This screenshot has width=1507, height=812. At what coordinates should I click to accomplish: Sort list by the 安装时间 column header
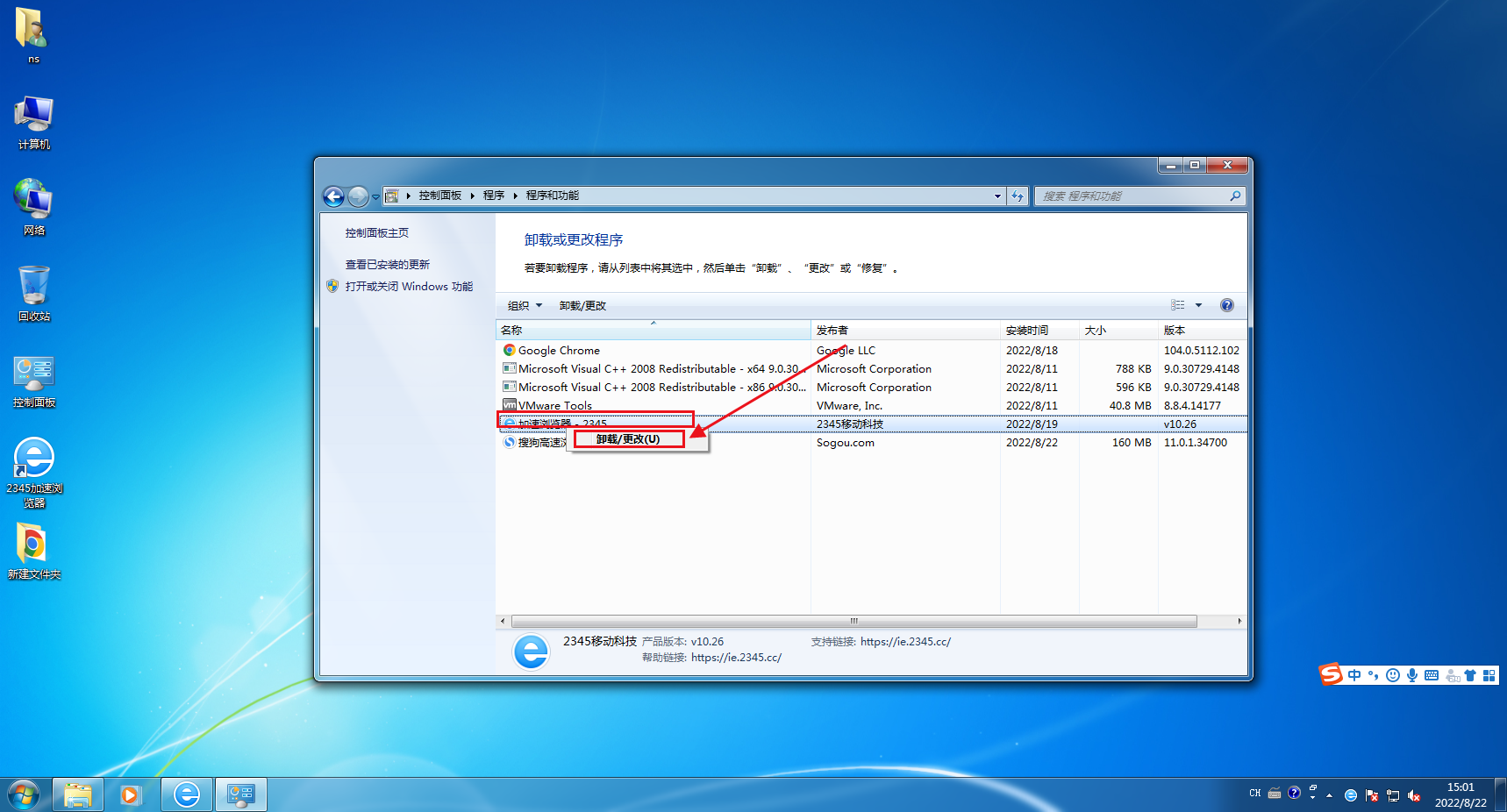tap(1039, 331)
